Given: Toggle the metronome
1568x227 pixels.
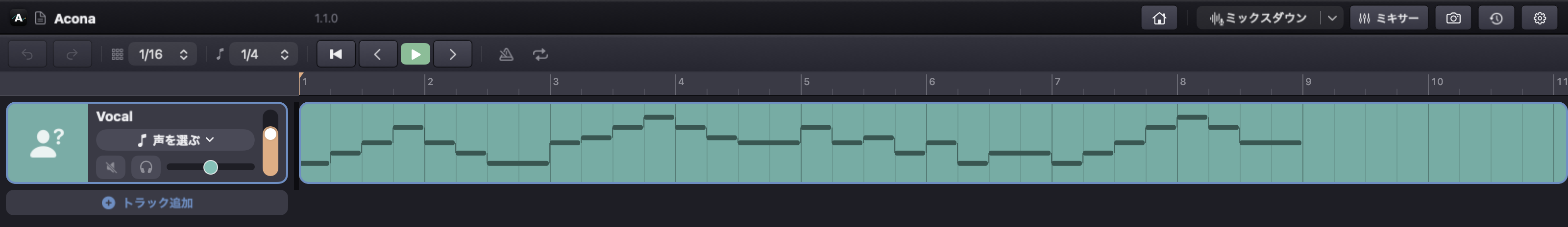Looking at the screenshot, I should pos(506,55).
